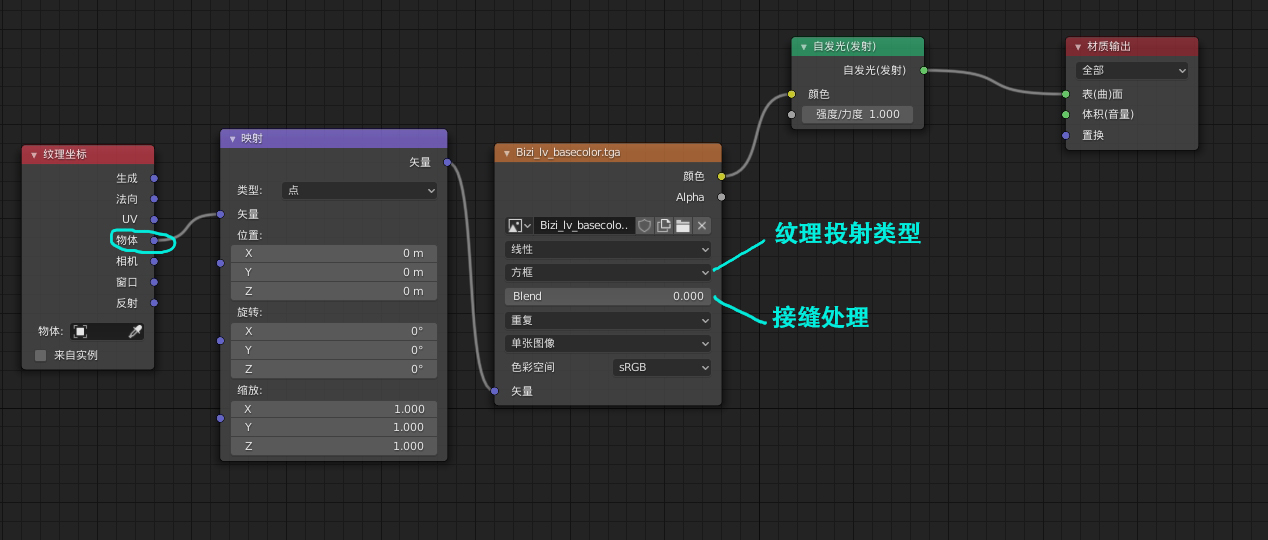Click the 颜色 output socket on image node
The width and height of the screenshot is (1268, 540).
[x=721, y=176]
